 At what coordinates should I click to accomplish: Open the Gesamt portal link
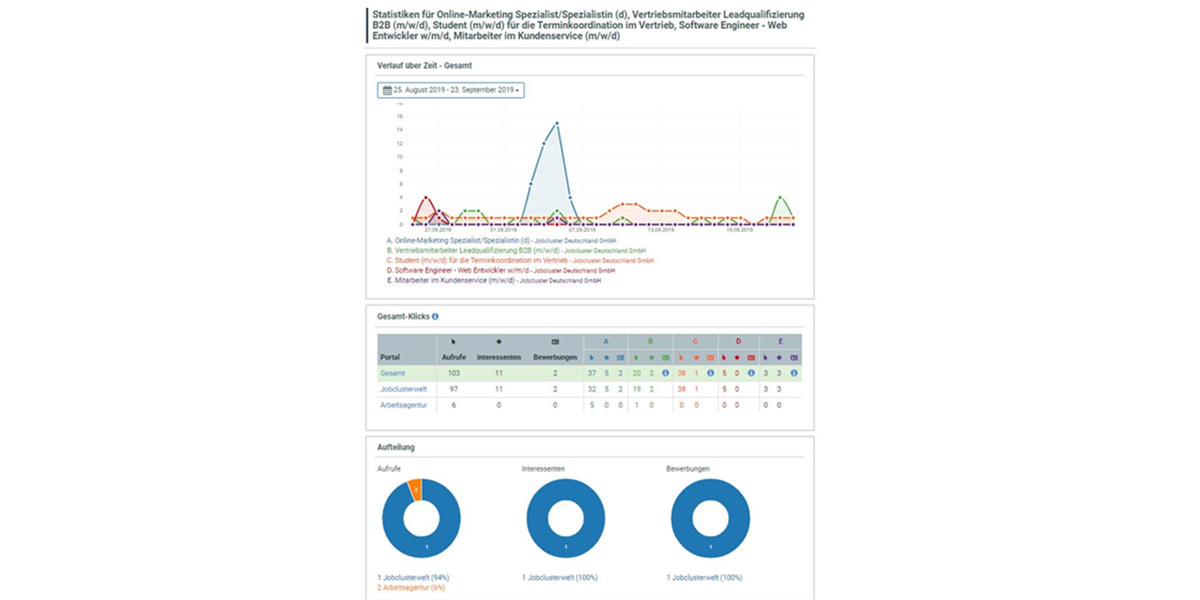[x=393, y=373]
